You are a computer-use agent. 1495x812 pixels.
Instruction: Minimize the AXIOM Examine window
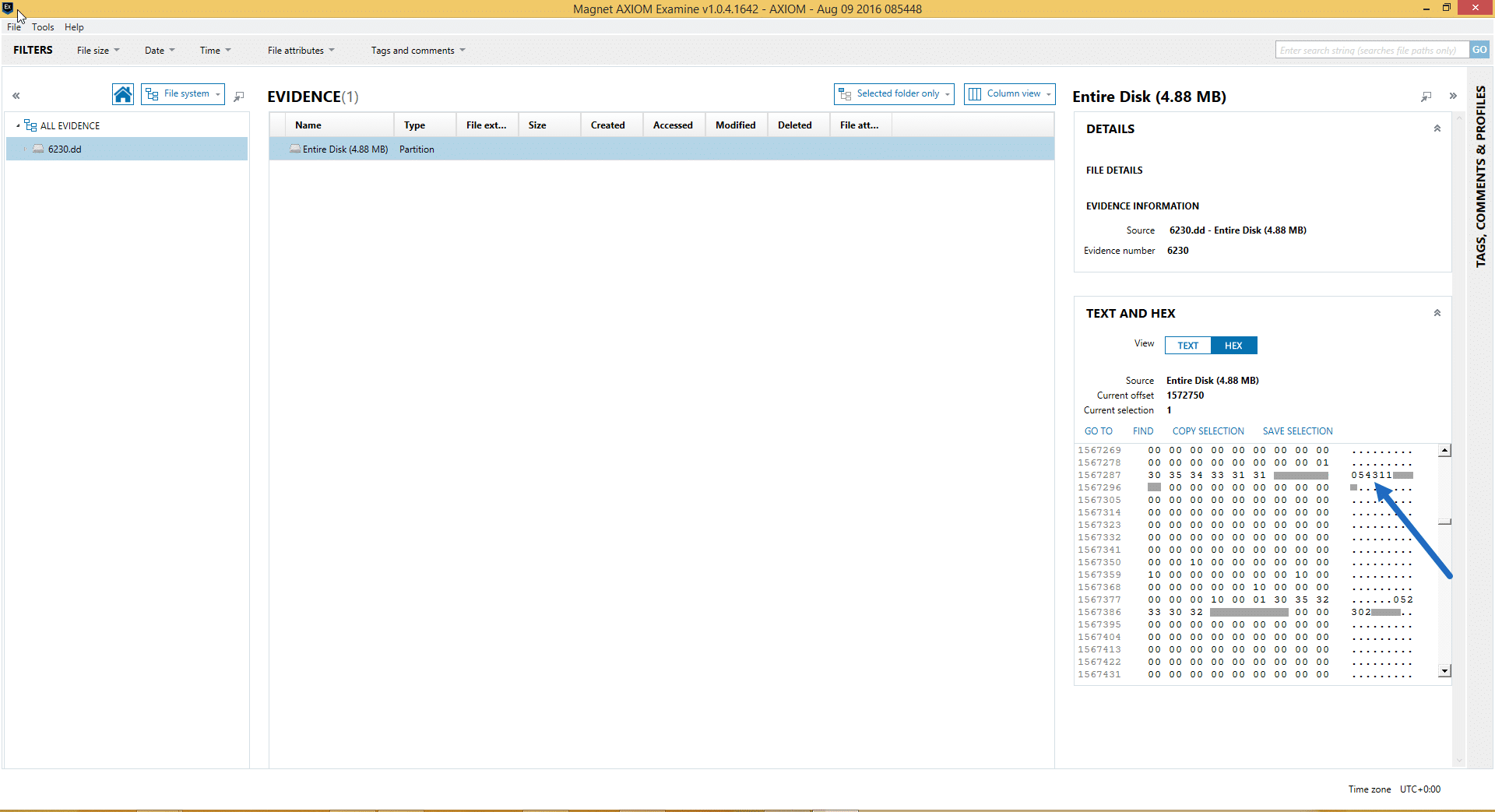tap(1426, 9)
